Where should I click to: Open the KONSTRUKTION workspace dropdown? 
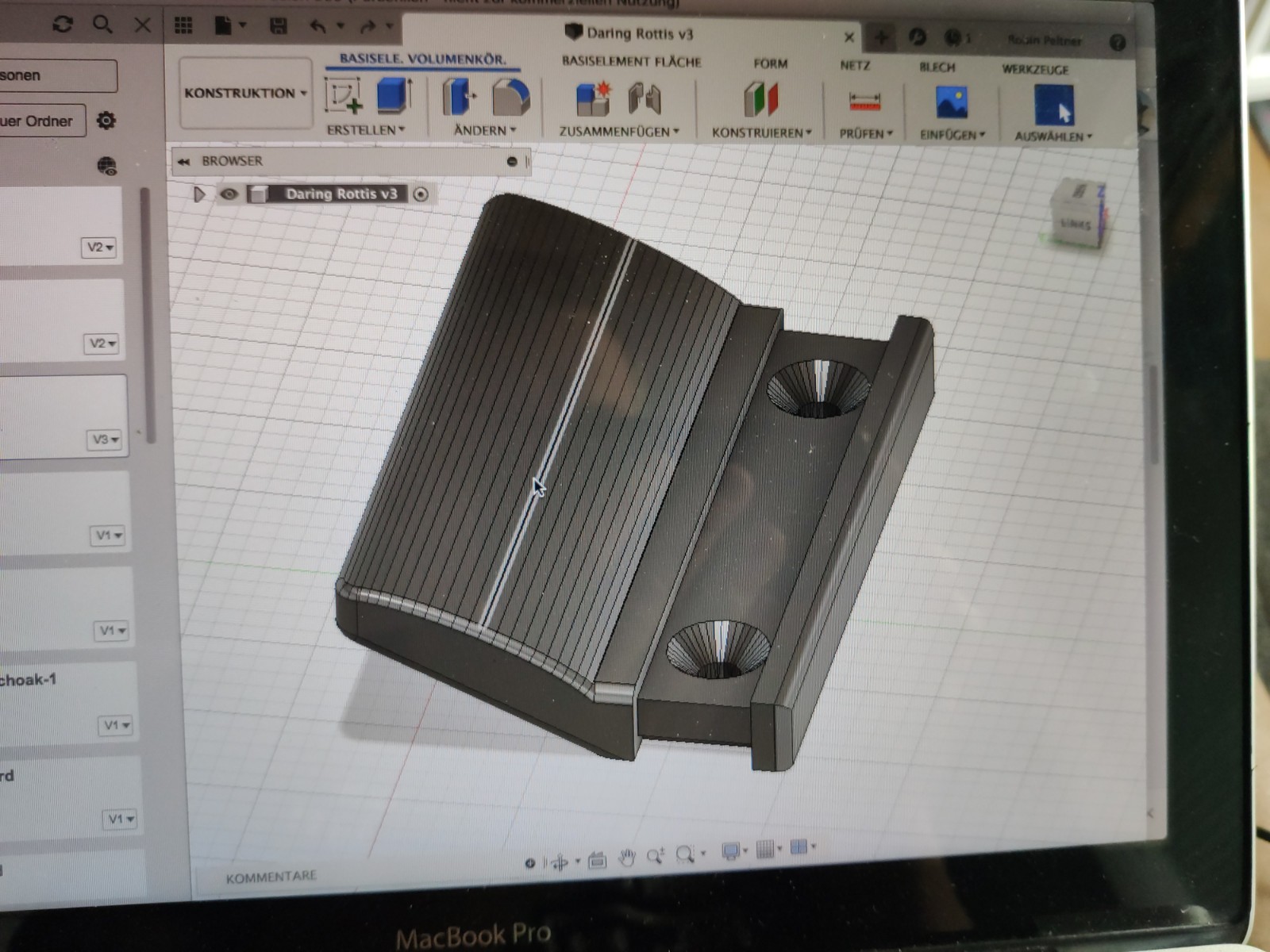click(245, 93)
